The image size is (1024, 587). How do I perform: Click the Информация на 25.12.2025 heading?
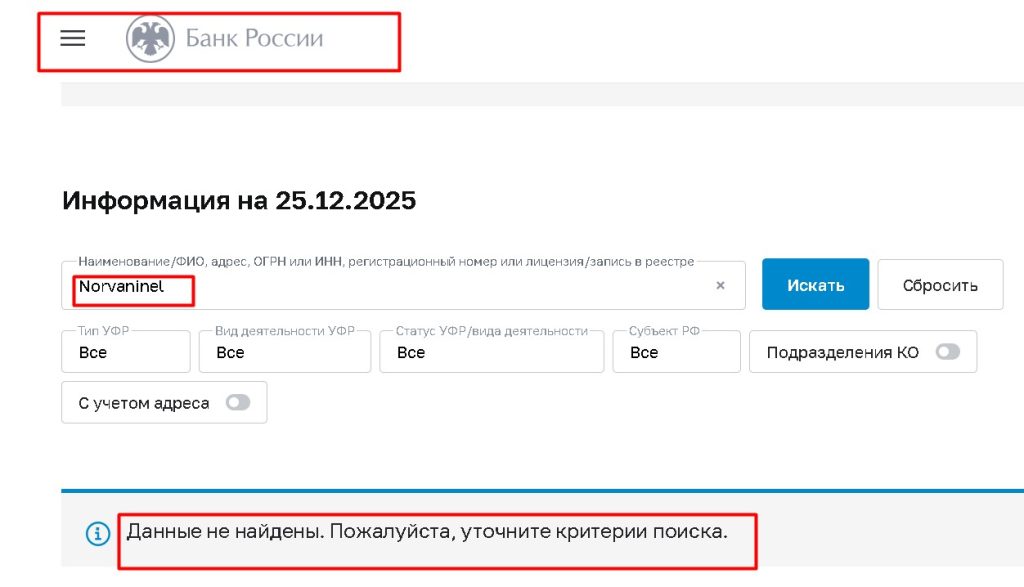pyautogui.click(x=239, y=200)
